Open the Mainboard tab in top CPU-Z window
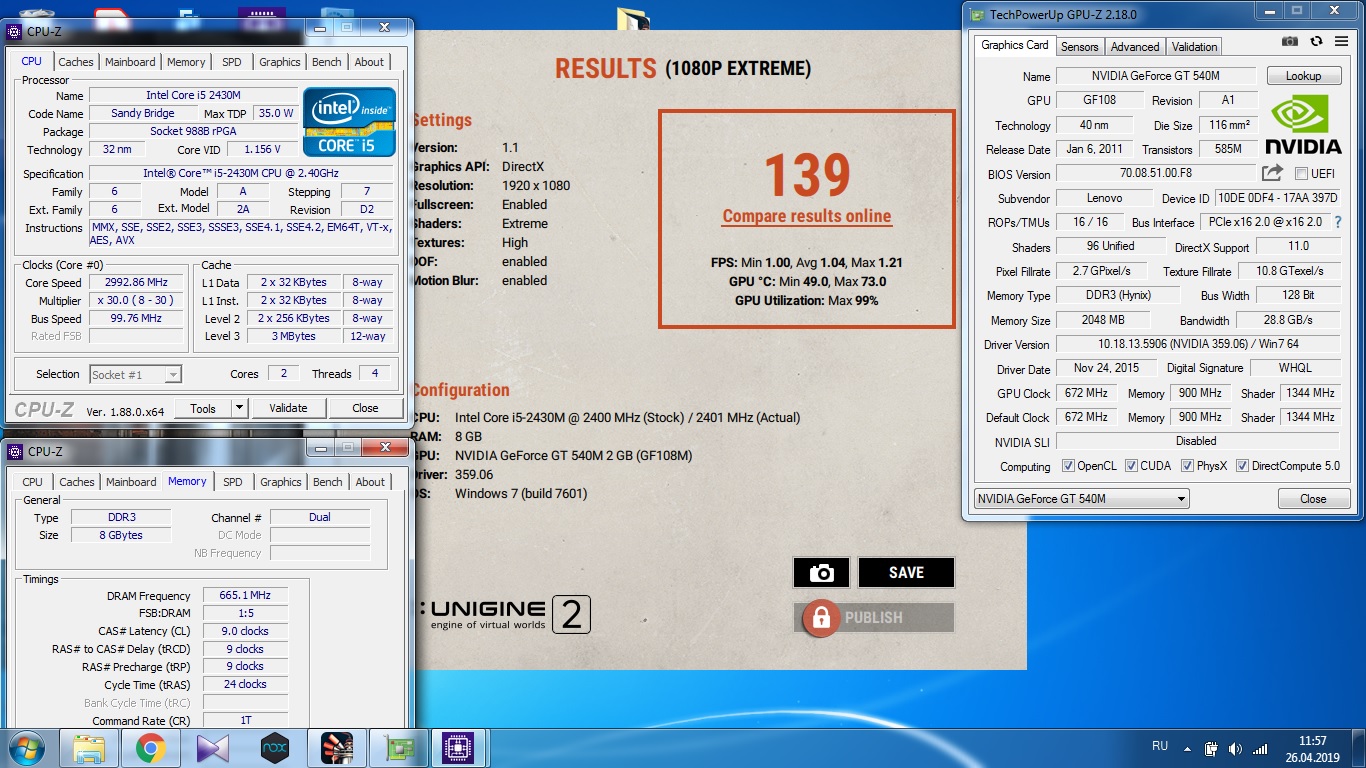The image size is (1366, 768). point(131,62)
